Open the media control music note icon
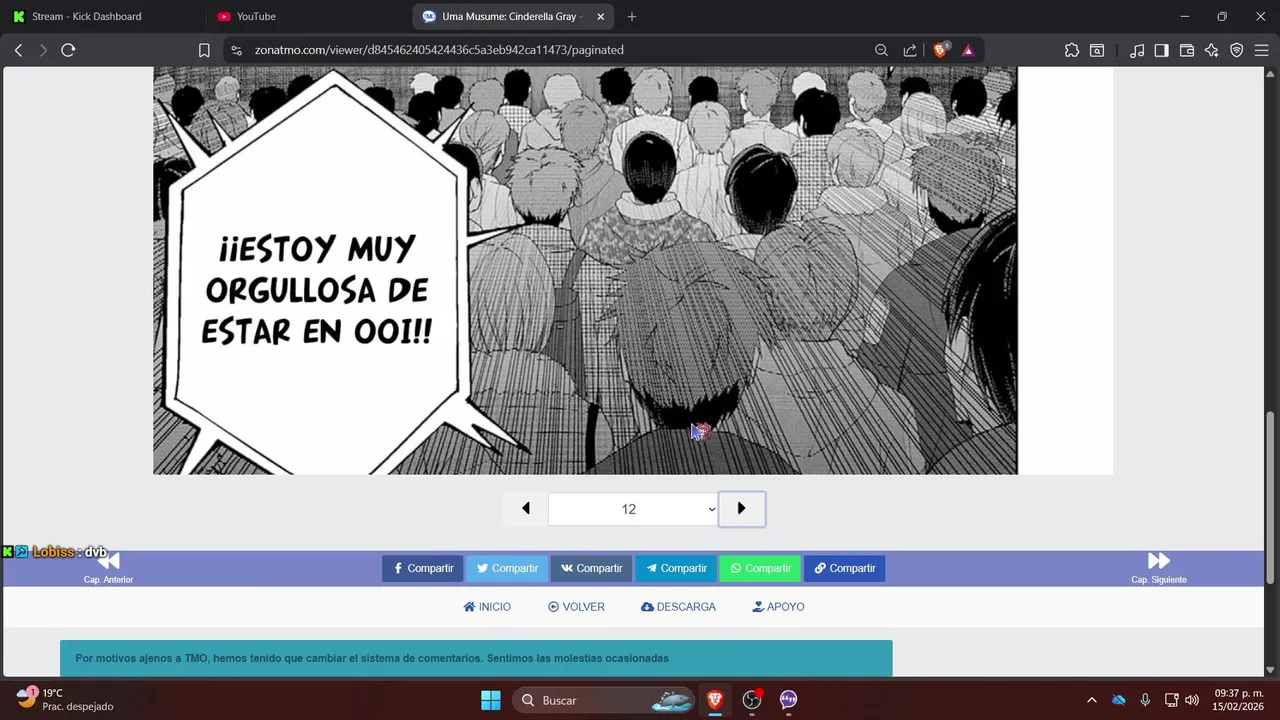 pos(1137,50)
